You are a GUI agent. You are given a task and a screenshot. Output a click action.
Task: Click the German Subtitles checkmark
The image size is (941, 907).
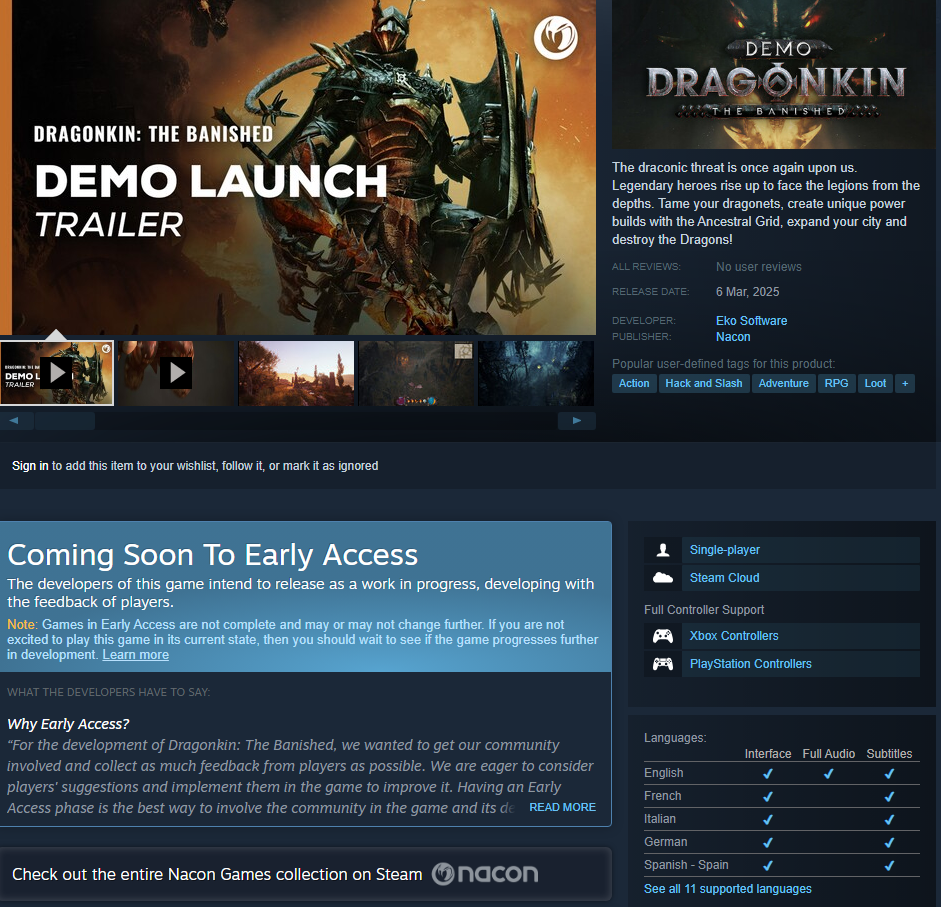(889, 843)
